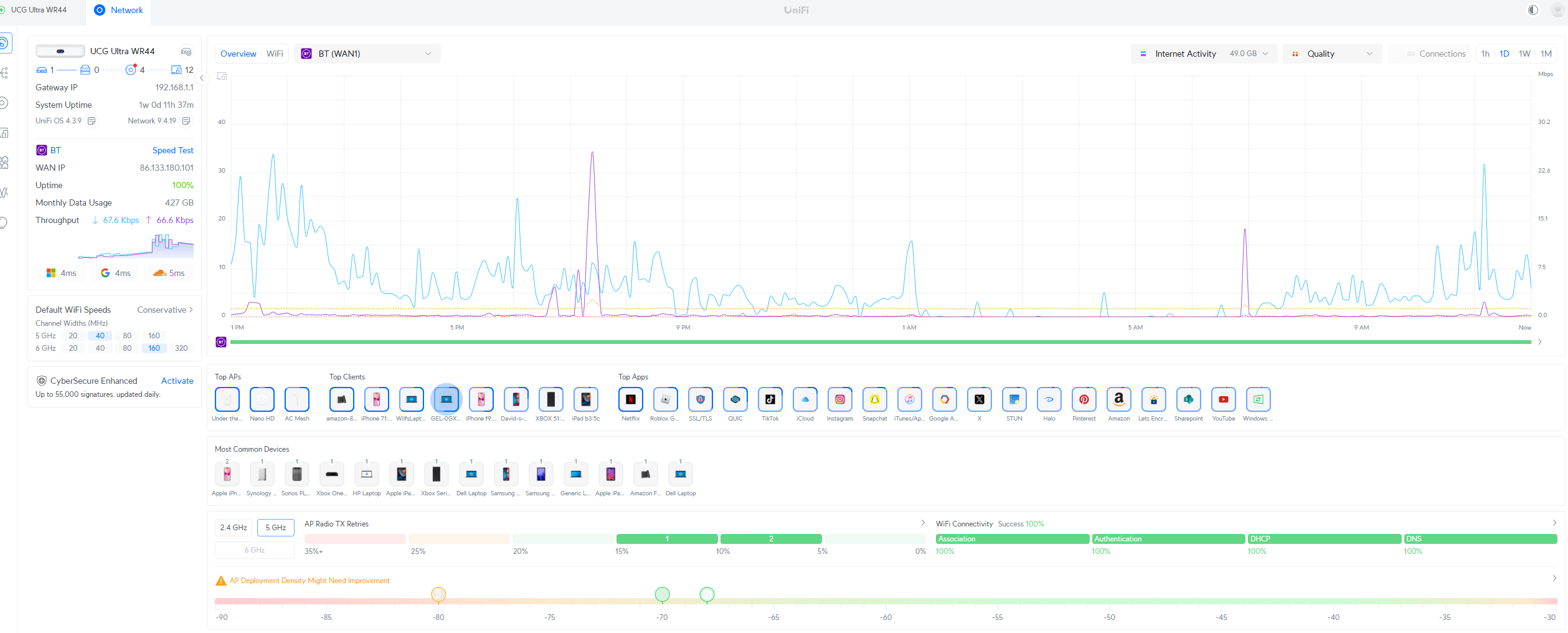Expand the Internet Activity dropdown
Screen dimensions: 1568x633
click(1203, 54)
